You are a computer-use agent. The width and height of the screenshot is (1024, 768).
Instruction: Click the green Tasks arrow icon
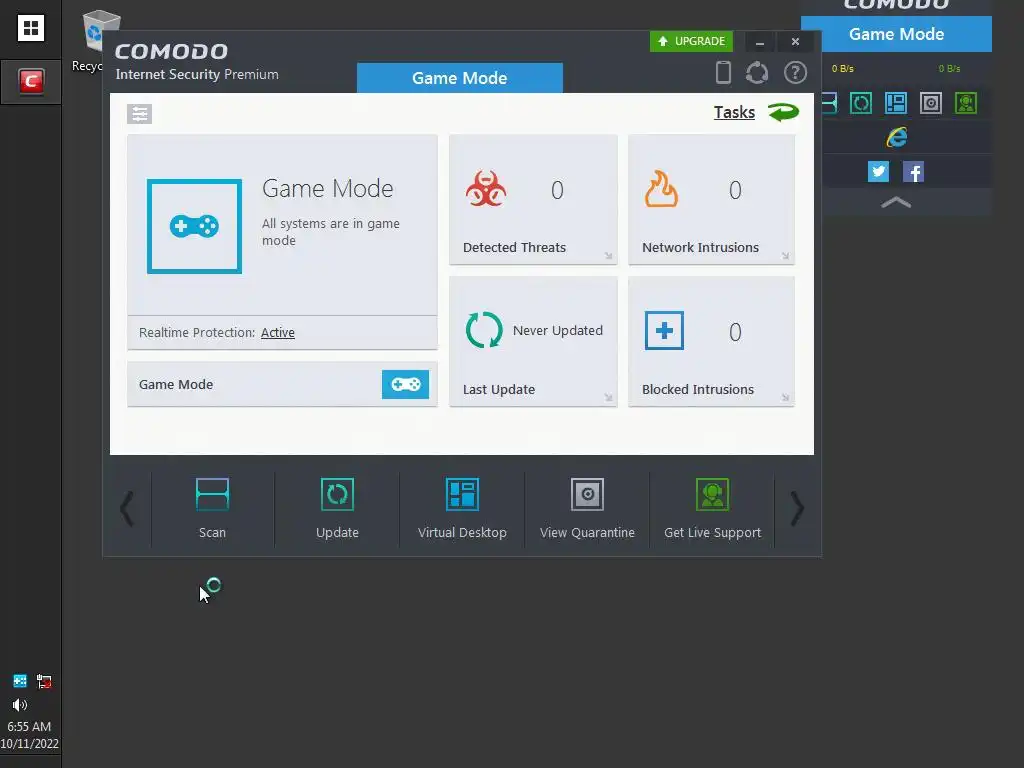(784, 112)
